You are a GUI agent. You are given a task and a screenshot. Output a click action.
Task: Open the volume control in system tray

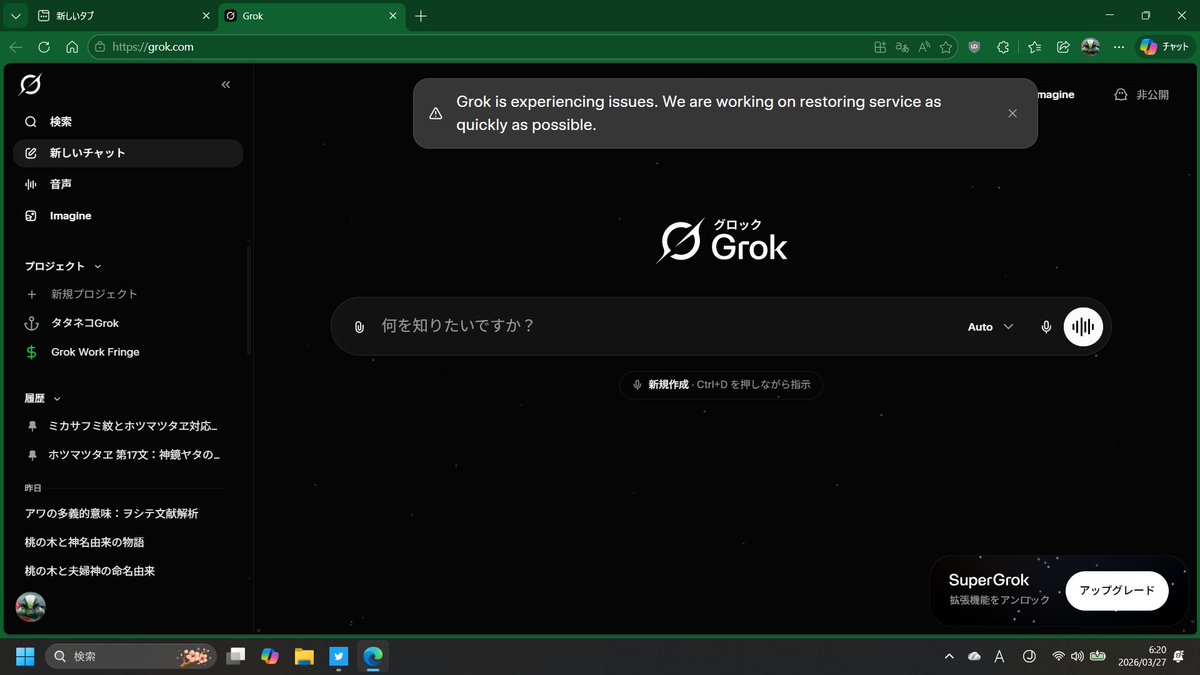pos(1077,656)
